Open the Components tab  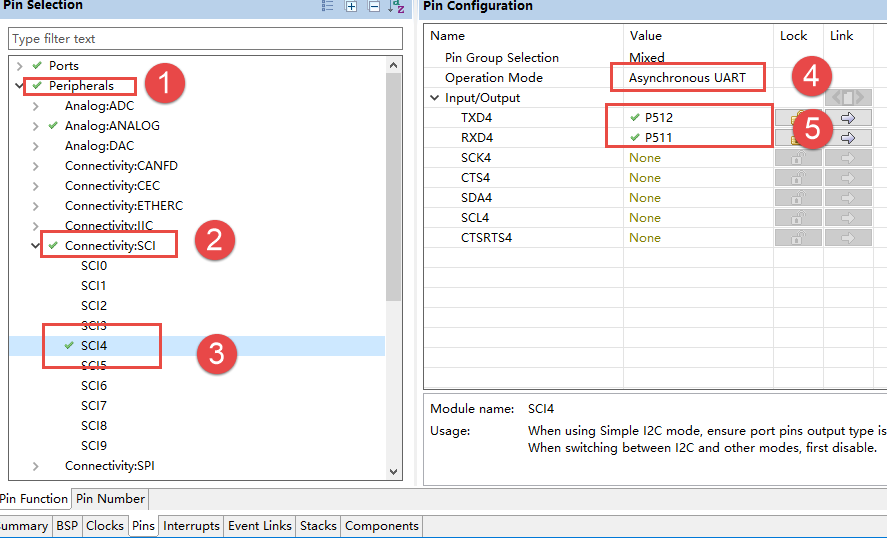[x=382, y=526]
